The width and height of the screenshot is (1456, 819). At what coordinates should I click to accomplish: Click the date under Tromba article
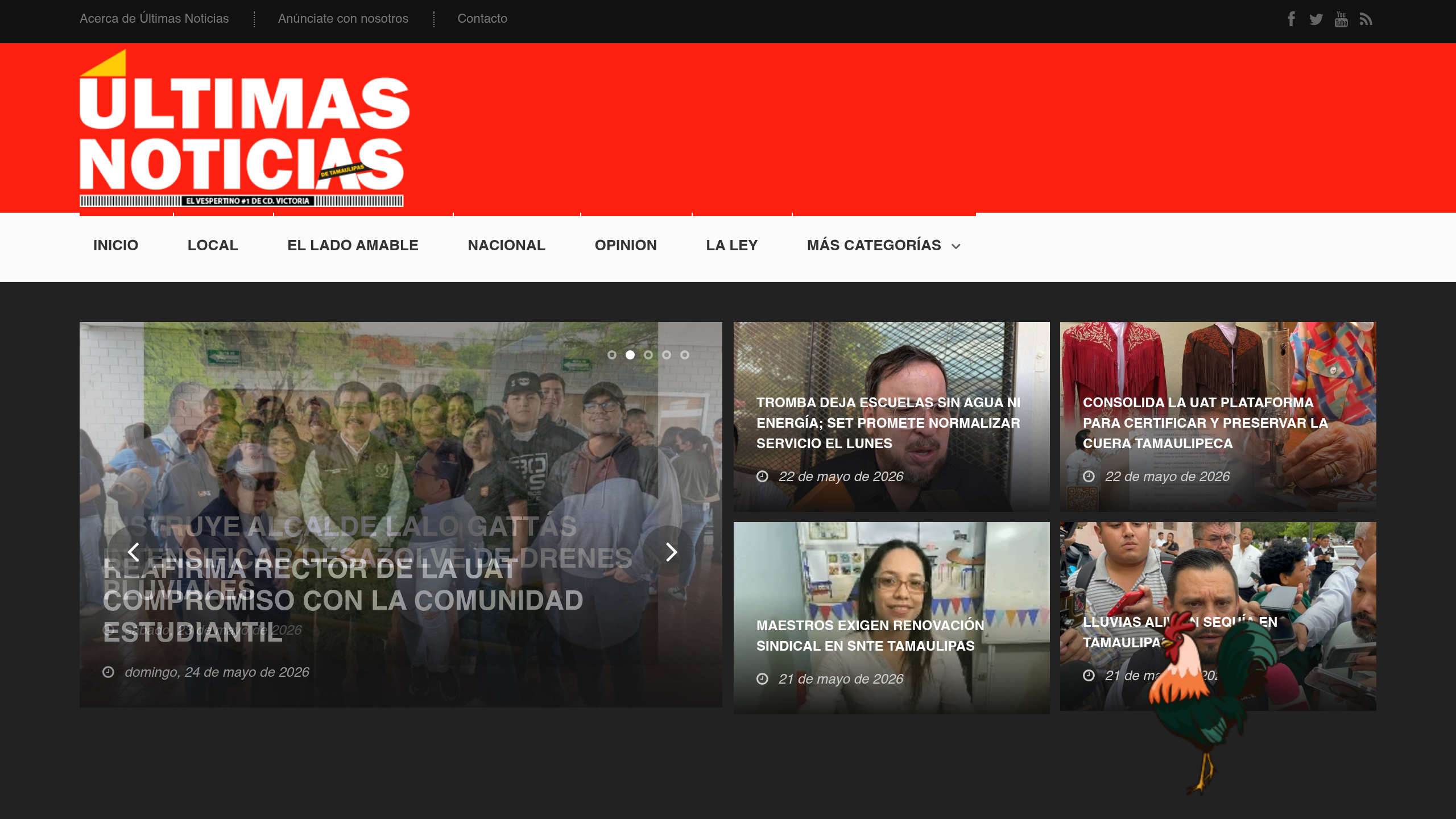[x=841, y=477]
